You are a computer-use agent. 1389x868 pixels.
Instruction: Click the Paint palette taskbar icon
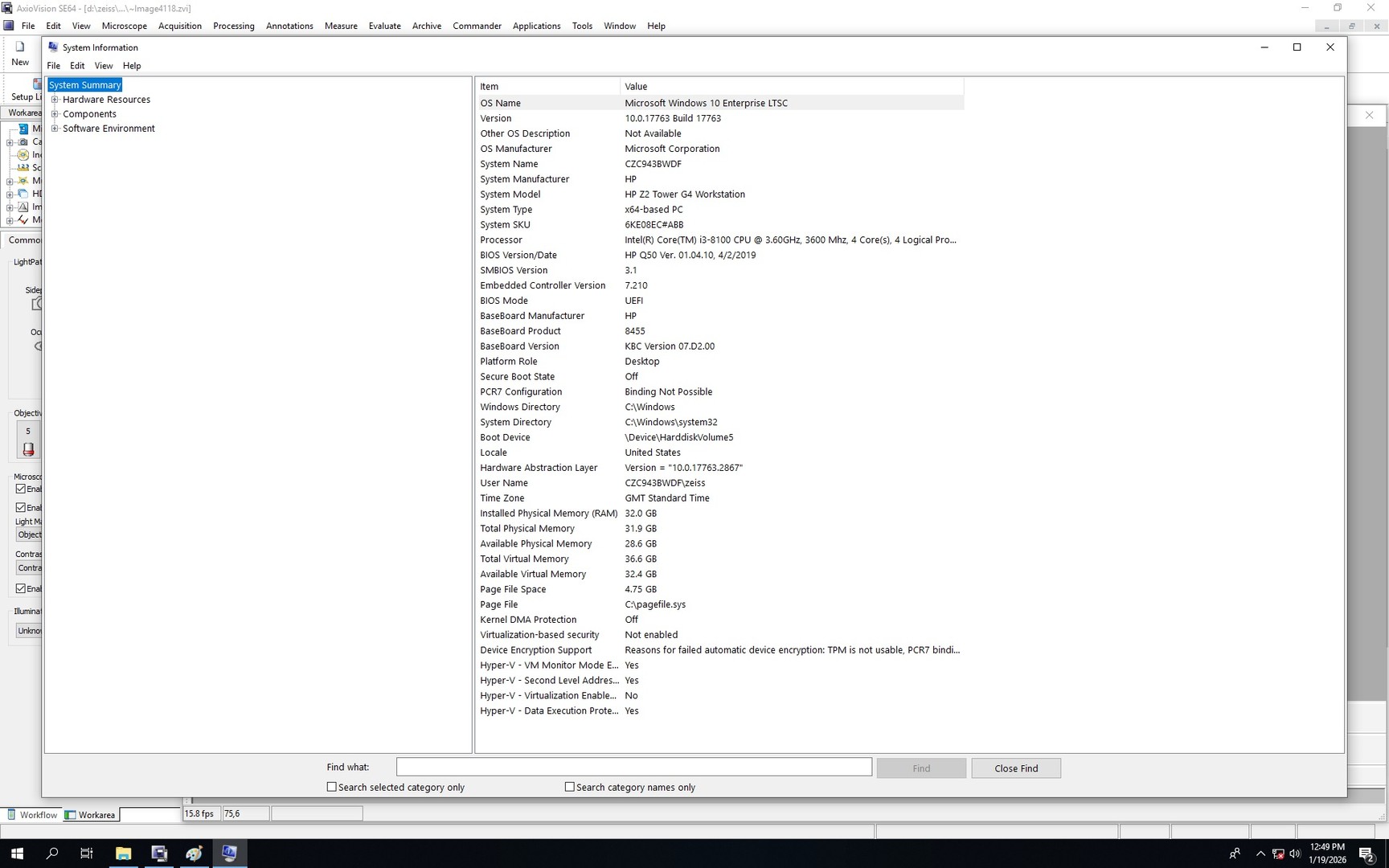(x=194, y=854)
